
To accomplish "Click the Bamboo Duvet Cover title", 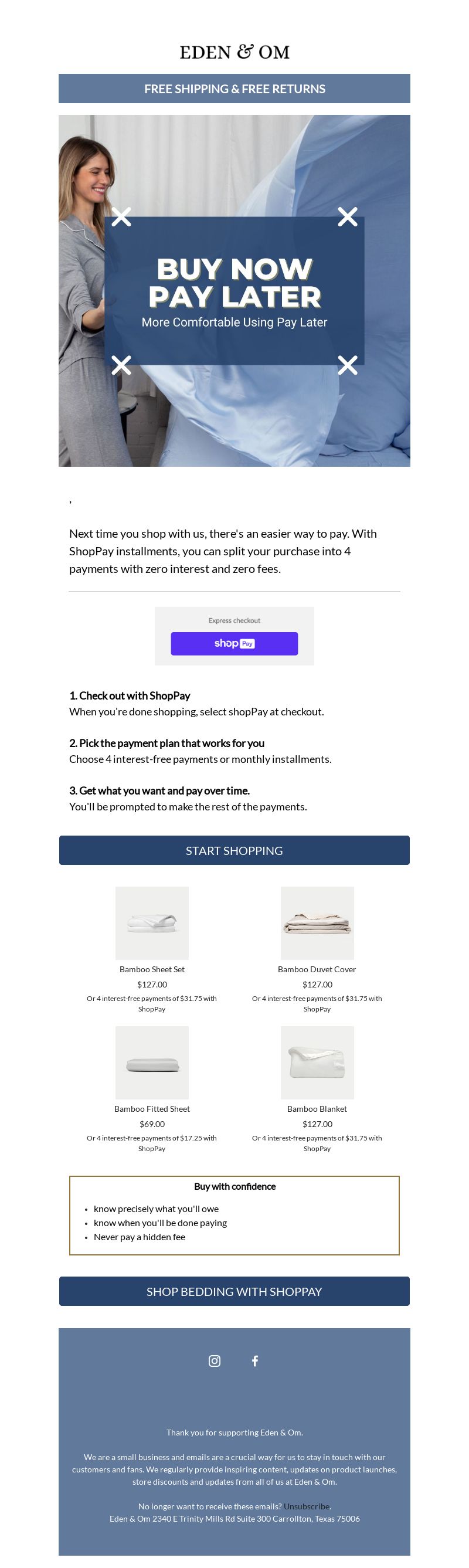I will click(x=317, y=969).
